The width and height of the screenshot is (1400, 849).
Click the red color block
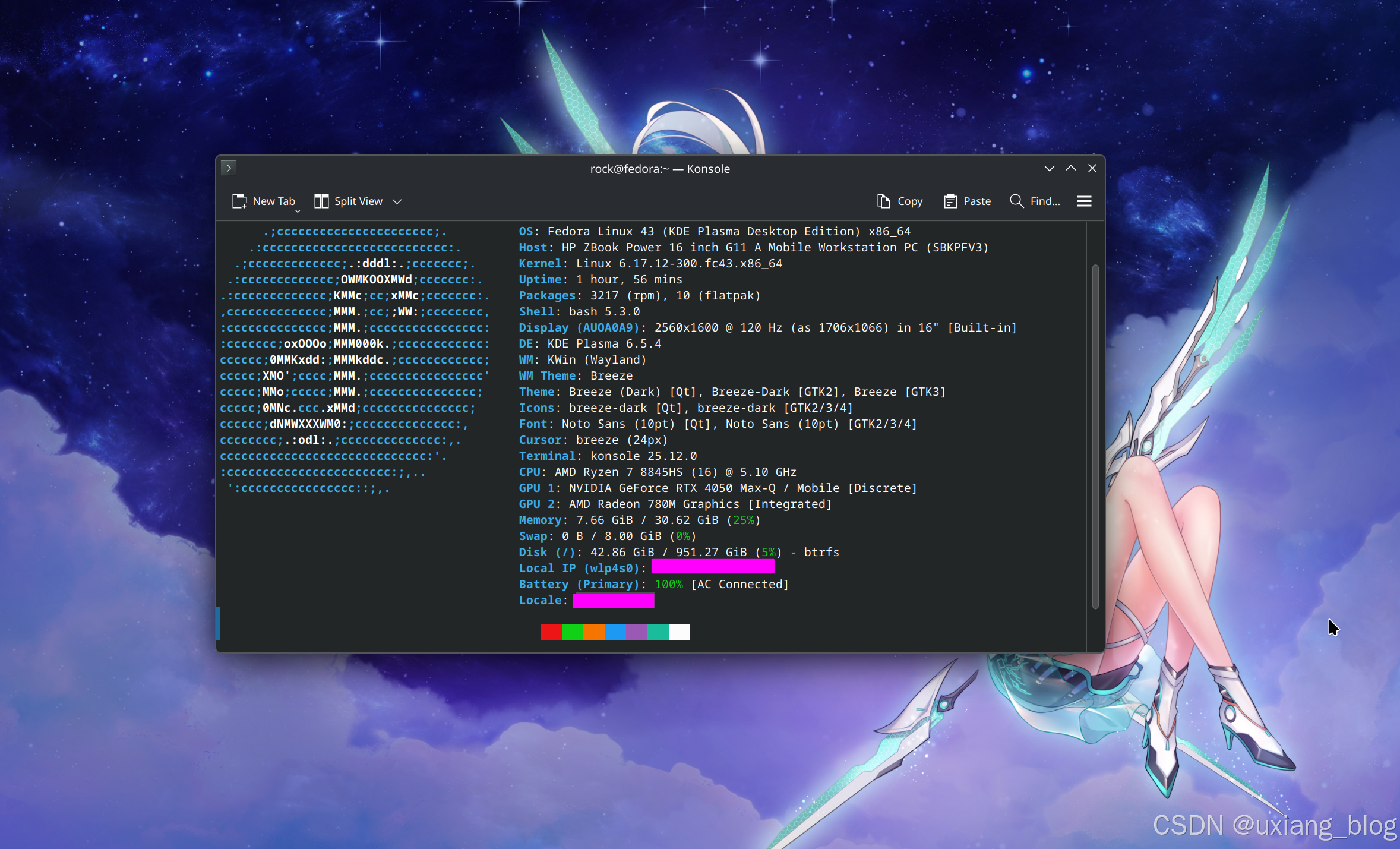tap(551, 632)
